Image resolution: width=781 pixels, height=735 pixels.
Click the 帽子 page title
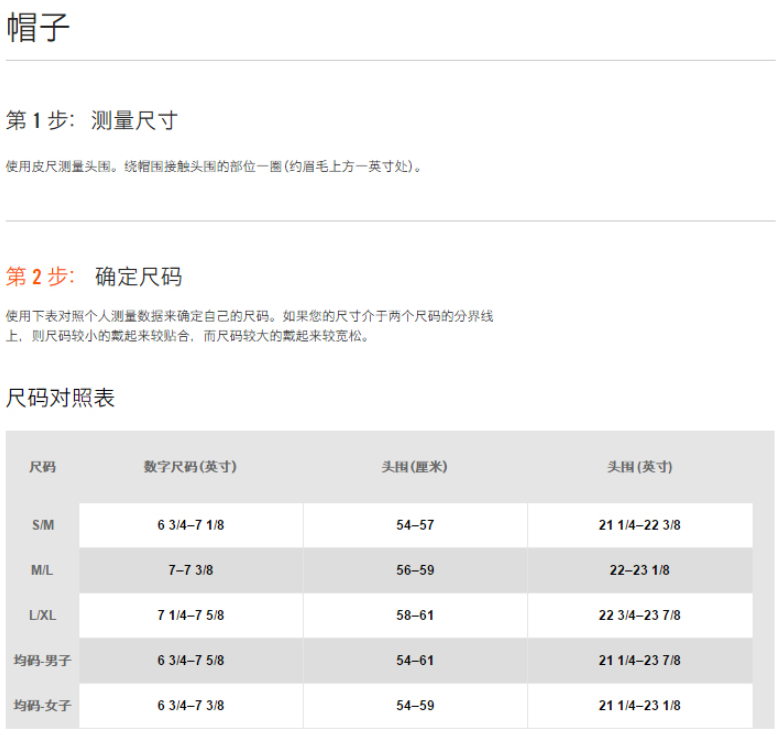[39, 27]
